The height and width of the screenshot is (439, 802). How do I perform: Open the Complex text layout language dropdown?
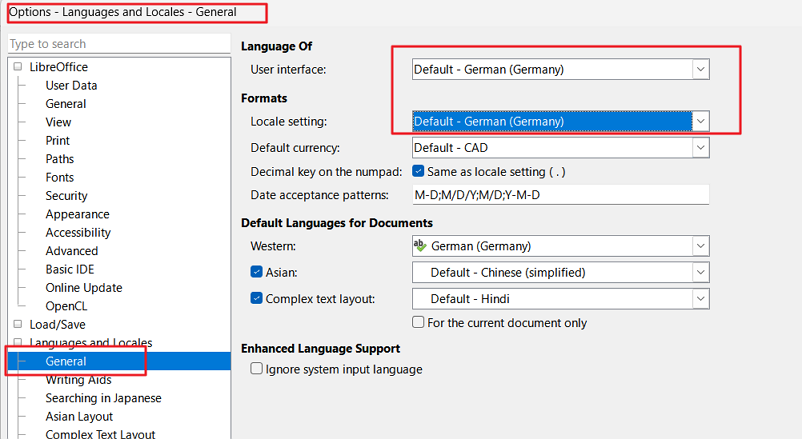701,299
